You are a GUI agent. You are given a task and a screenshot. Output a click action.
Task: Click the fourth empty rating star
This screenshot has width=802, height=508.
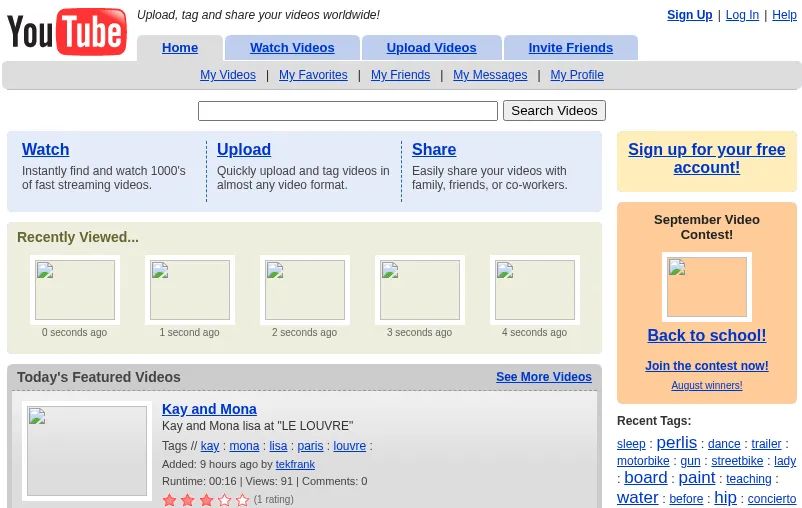click(225, 500)
